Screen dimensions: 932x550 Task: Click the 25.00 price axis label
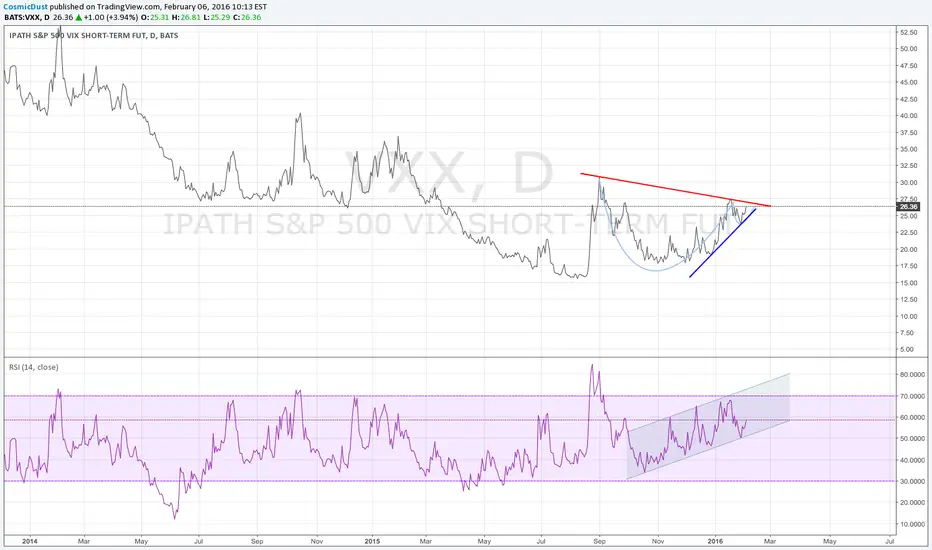click(908, 216)
